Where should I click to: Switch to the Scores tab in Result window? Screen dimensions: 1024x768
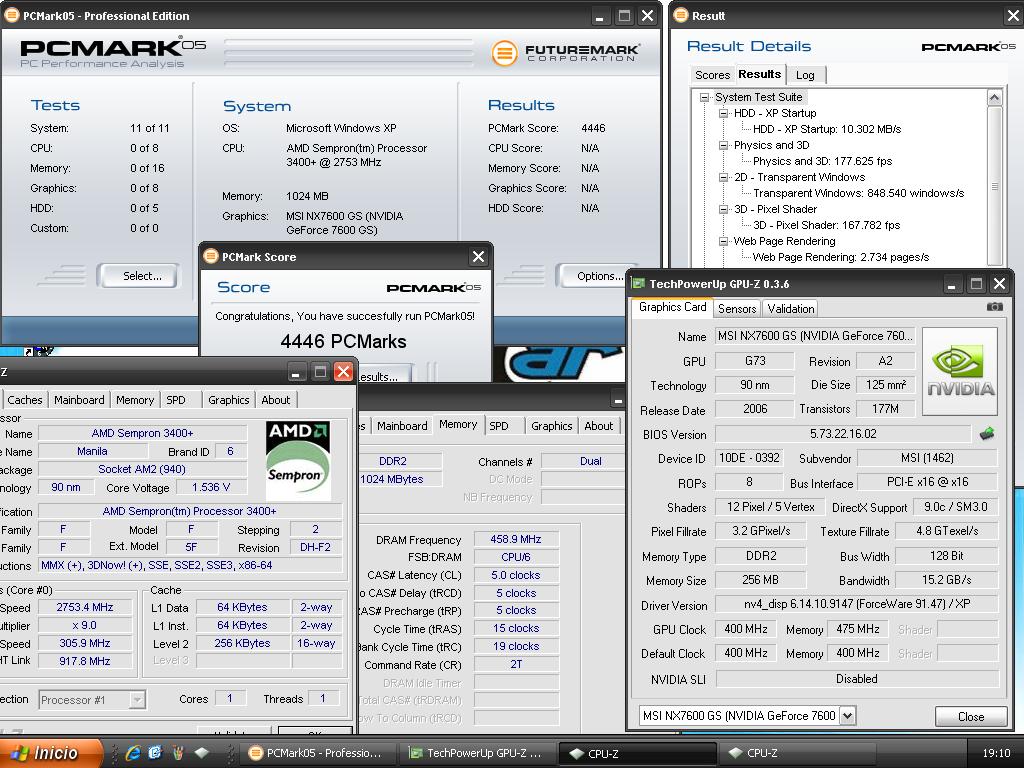712,75
